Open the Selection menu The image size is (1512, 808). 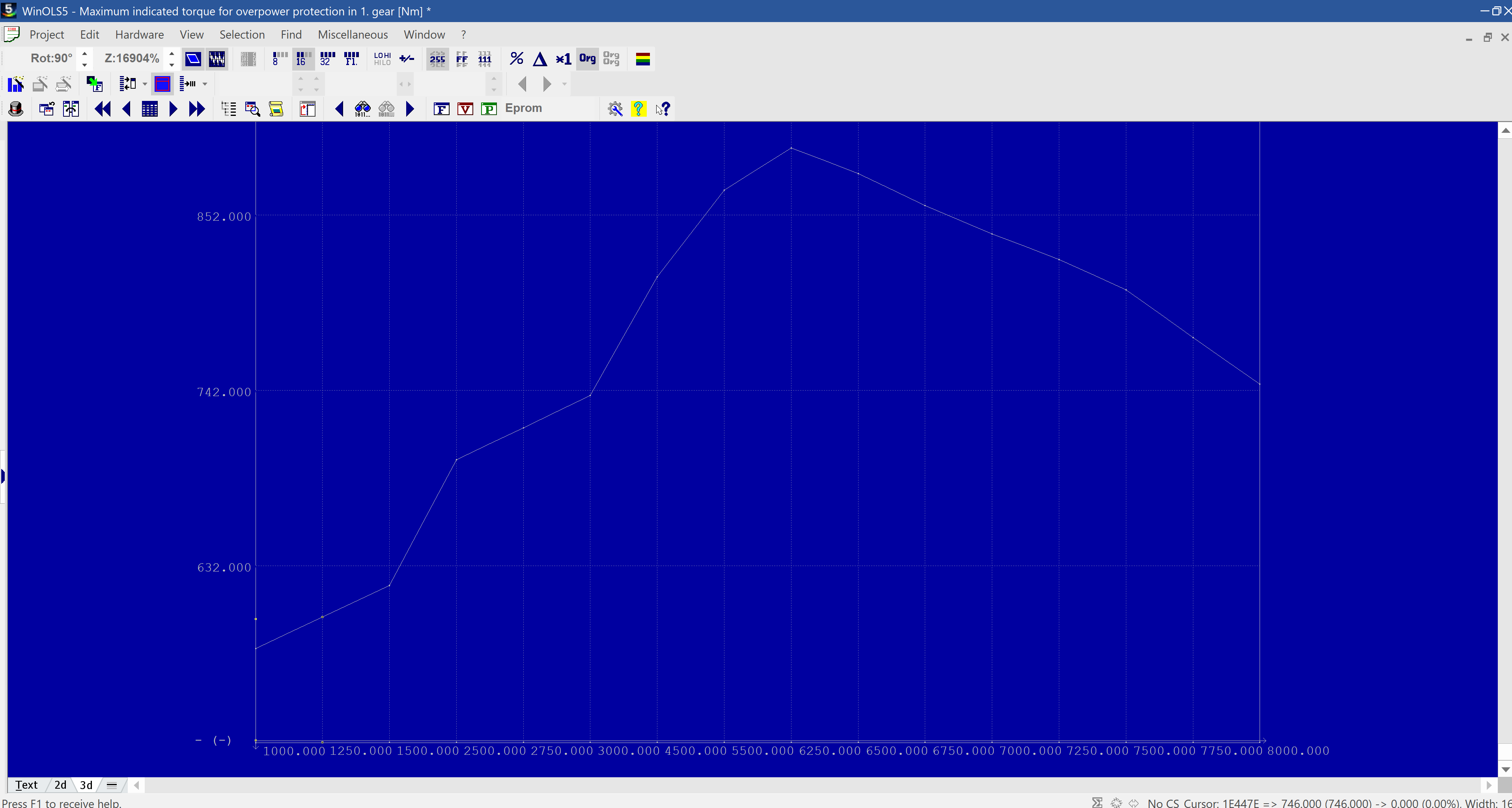242,35
